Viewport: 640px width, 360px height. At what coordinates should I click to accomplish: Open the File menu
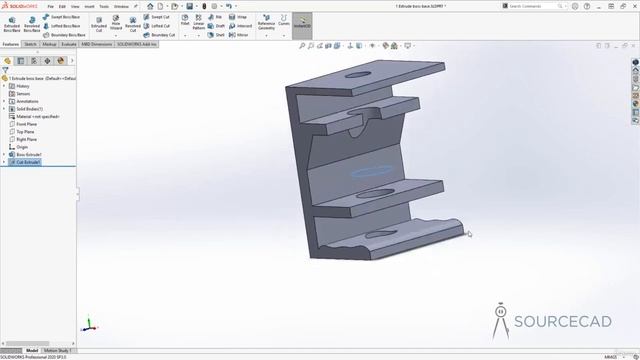pos(51,7)
